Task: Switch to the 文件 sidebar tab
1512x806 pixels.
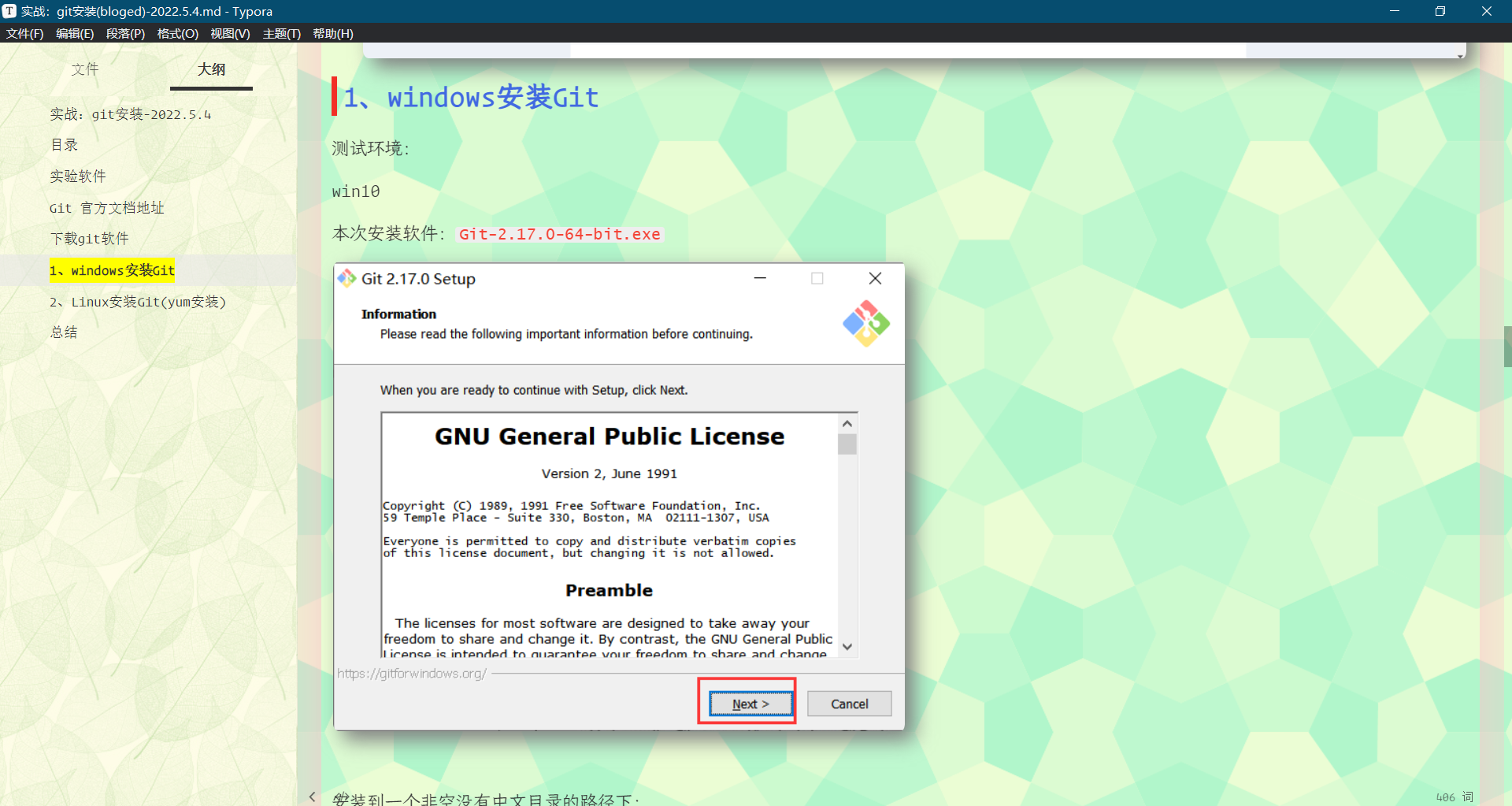Action: coord(85,69)
